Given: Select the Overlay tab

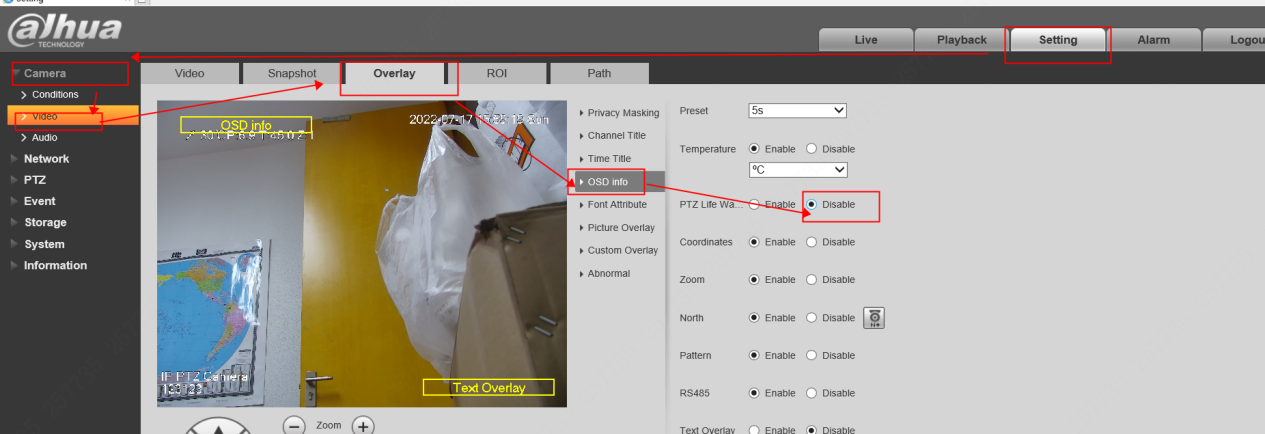Looking at the screenshot, I should (x=394, y=73).
